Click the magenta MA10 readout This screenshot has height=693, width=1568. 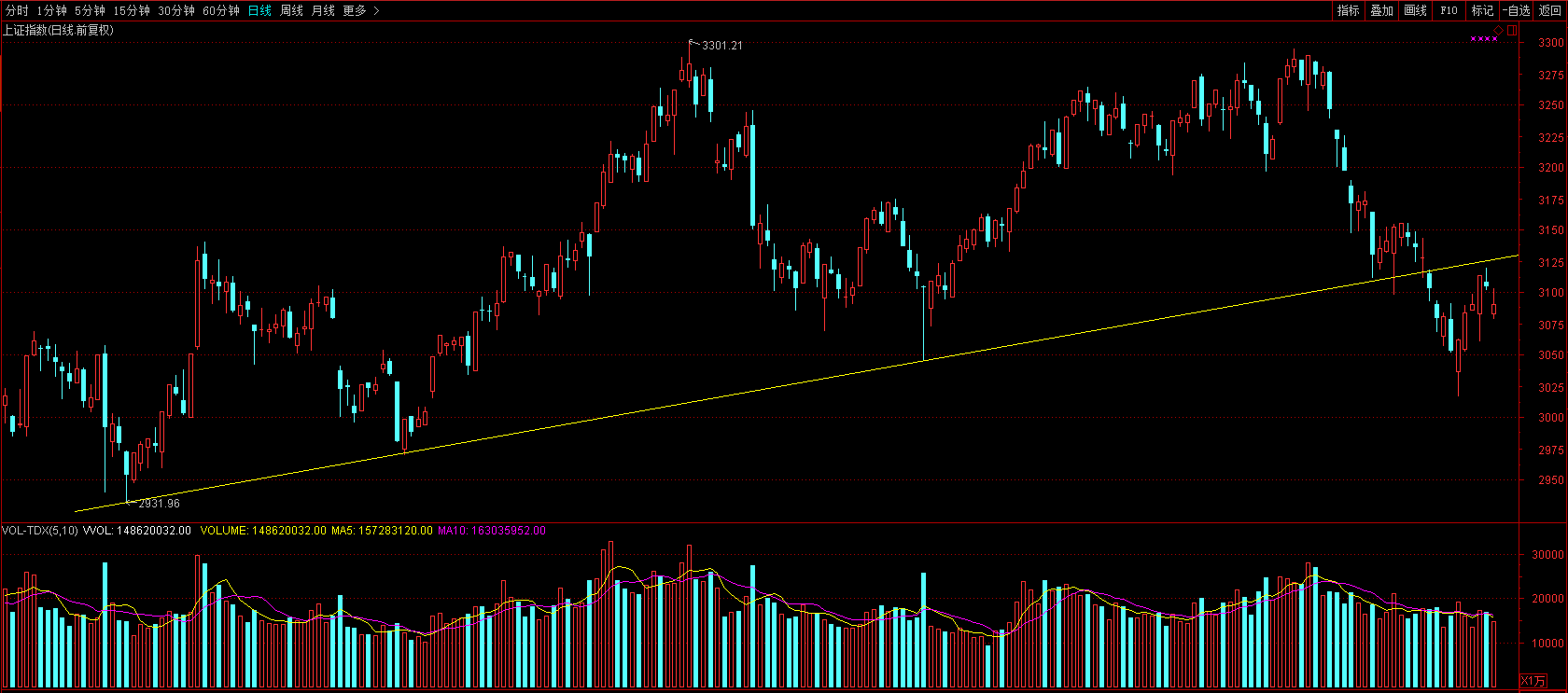[492, 531]
